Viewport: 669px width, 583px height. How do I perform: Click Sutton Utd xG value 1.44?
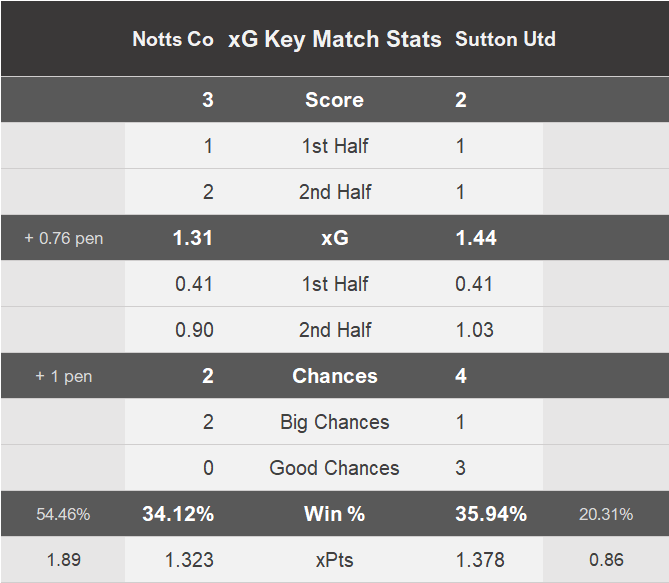[x=476, y=238]
